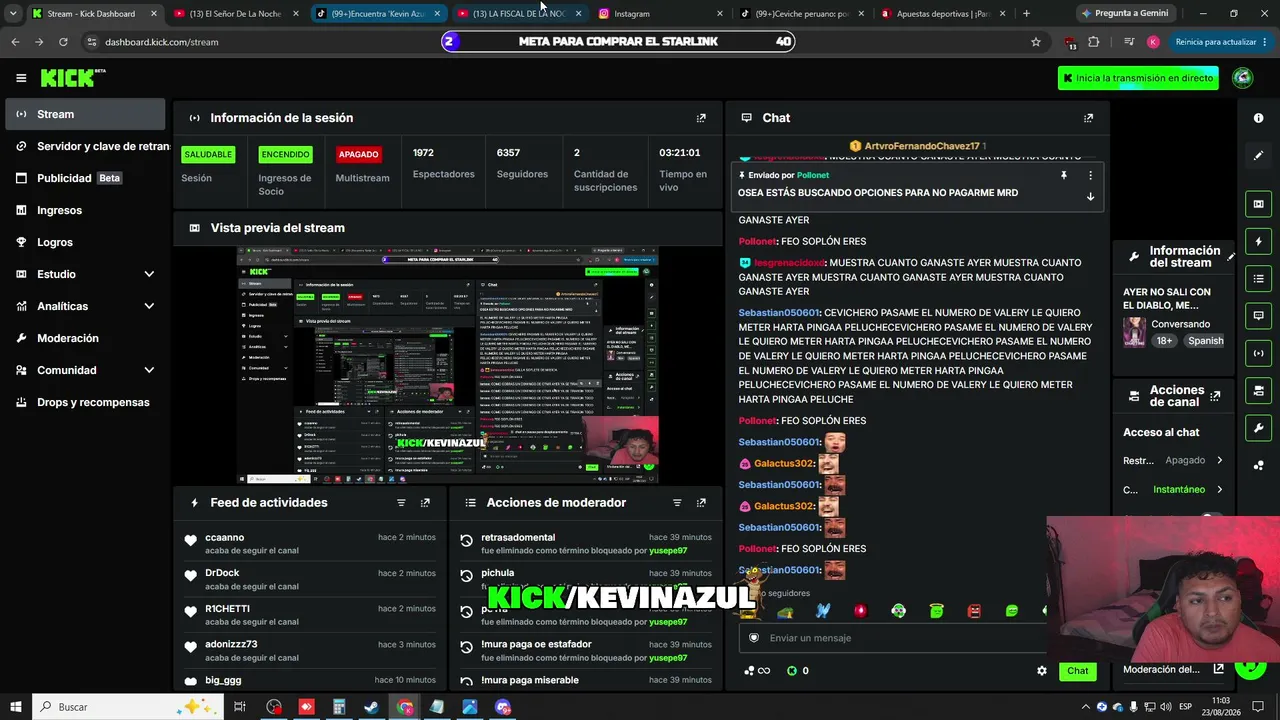The width and height of the screenshot is (1280, 720).
Task: Click the retrasadomental moderator action entry
Action: pos(587,544)
